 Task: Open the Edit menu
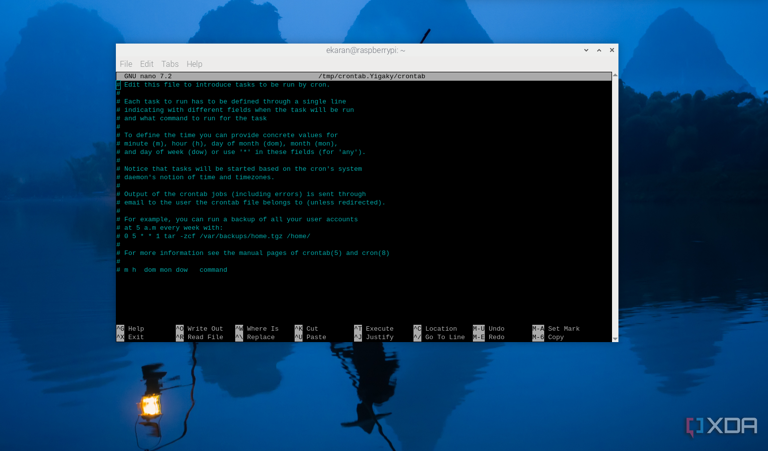pyautogui.click(x=146, y=64)
